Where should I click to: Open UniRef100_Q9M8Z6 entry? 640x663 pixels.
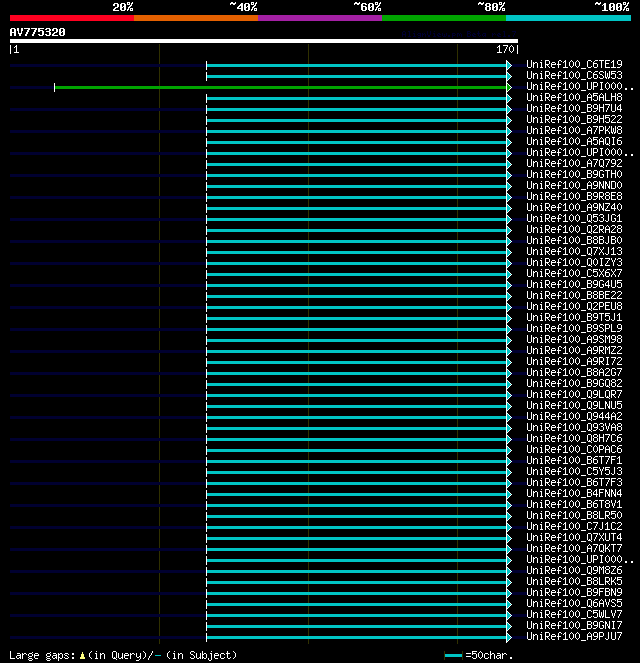[574, 570]
